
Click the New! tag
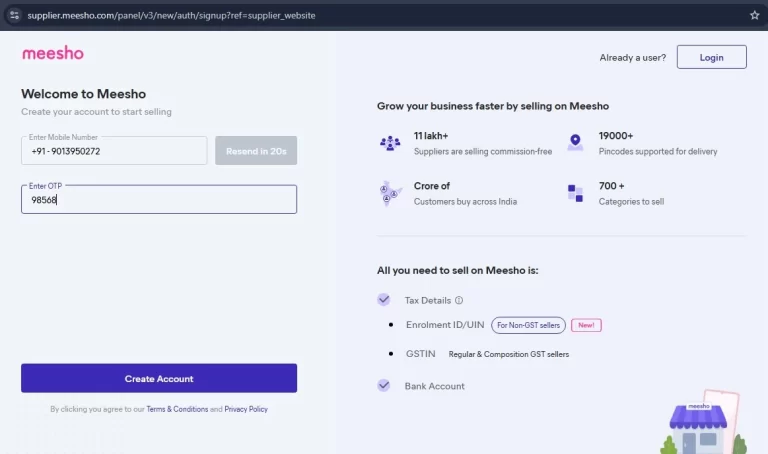click(586, 325)
